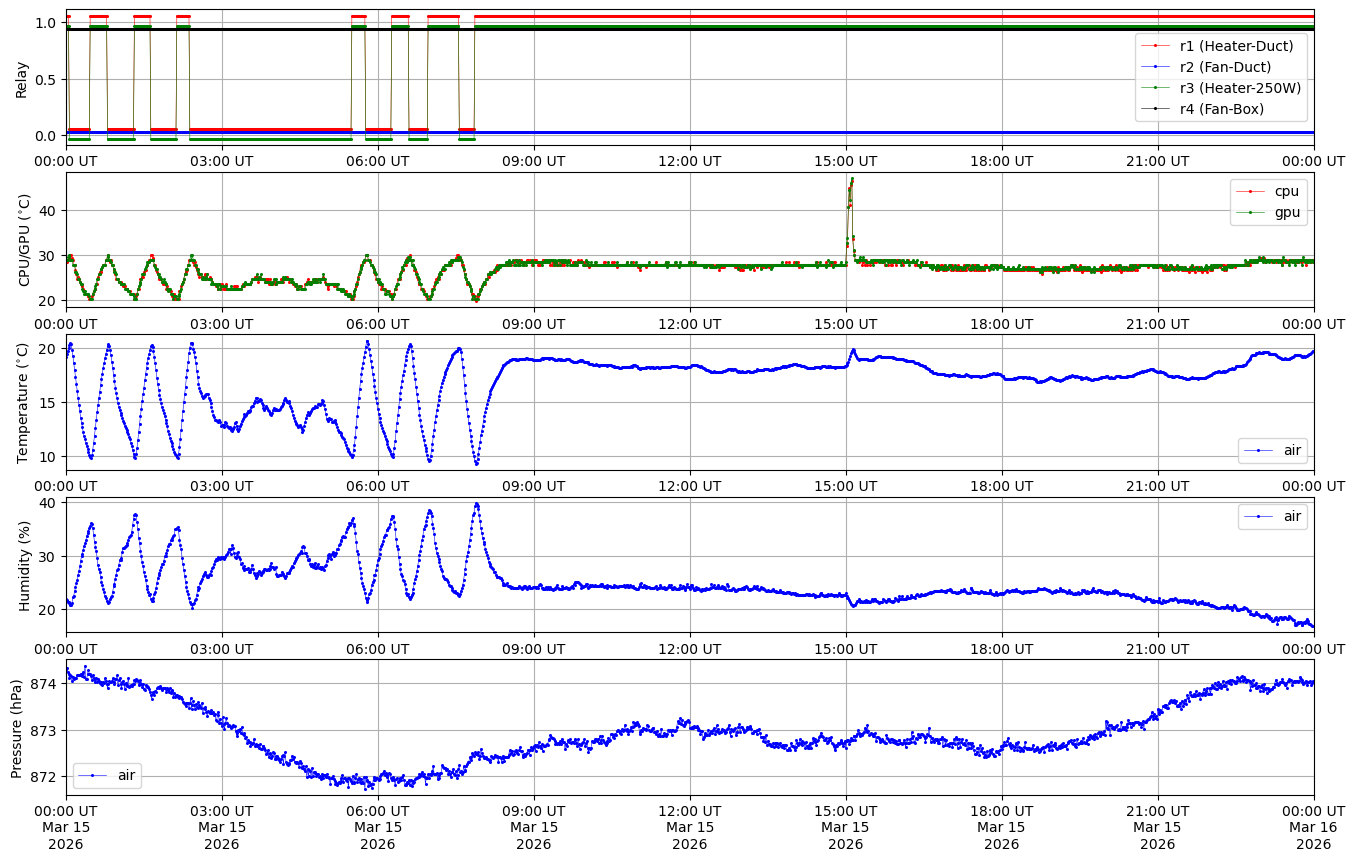1355x861 pixels.
Task: Click the r3 (Heater-250W) legend entry
Action: pos(1240,88)
